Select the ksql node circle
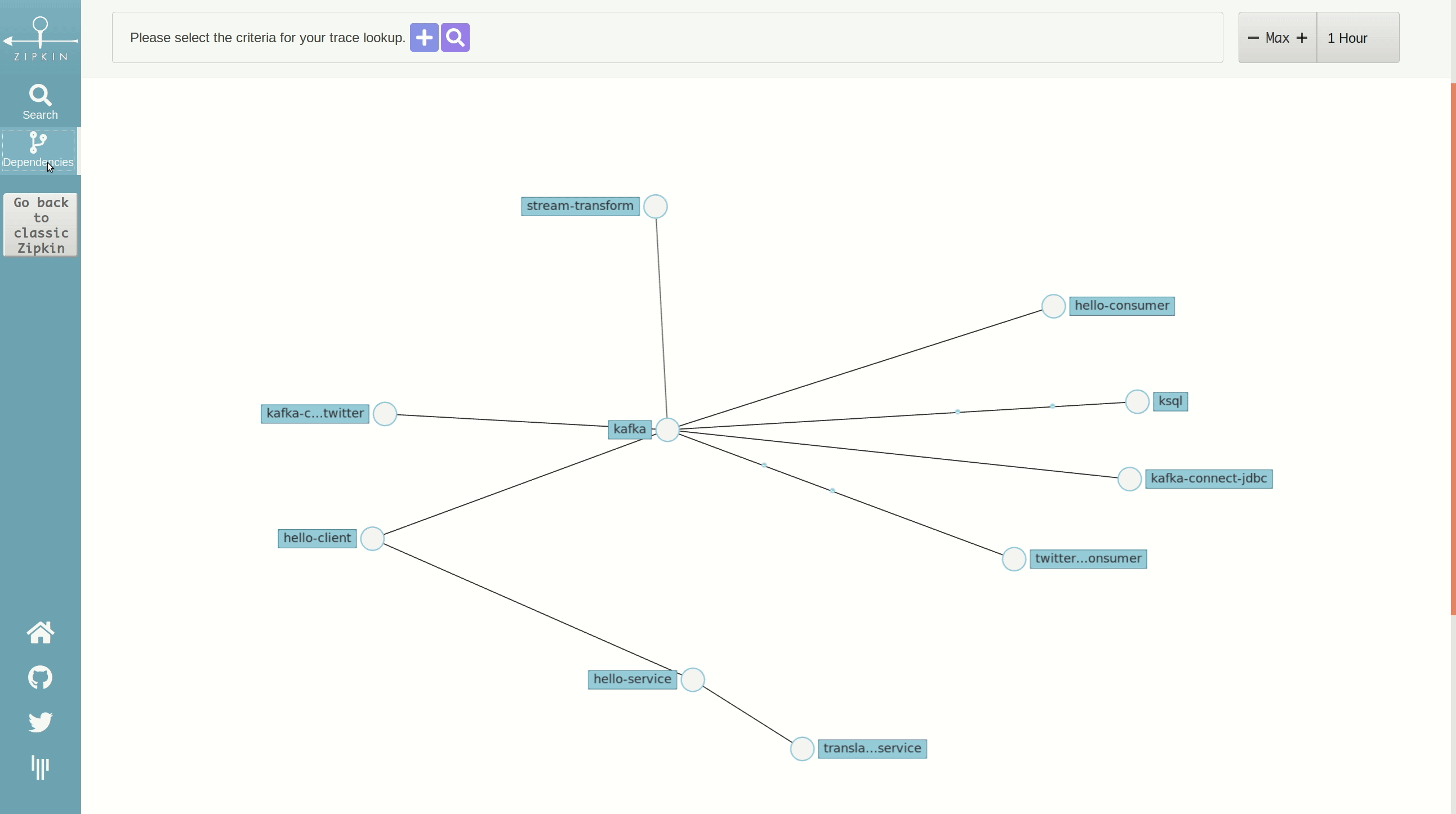The width and height of the screenshot is (1456, 814). click(1137, 401)
